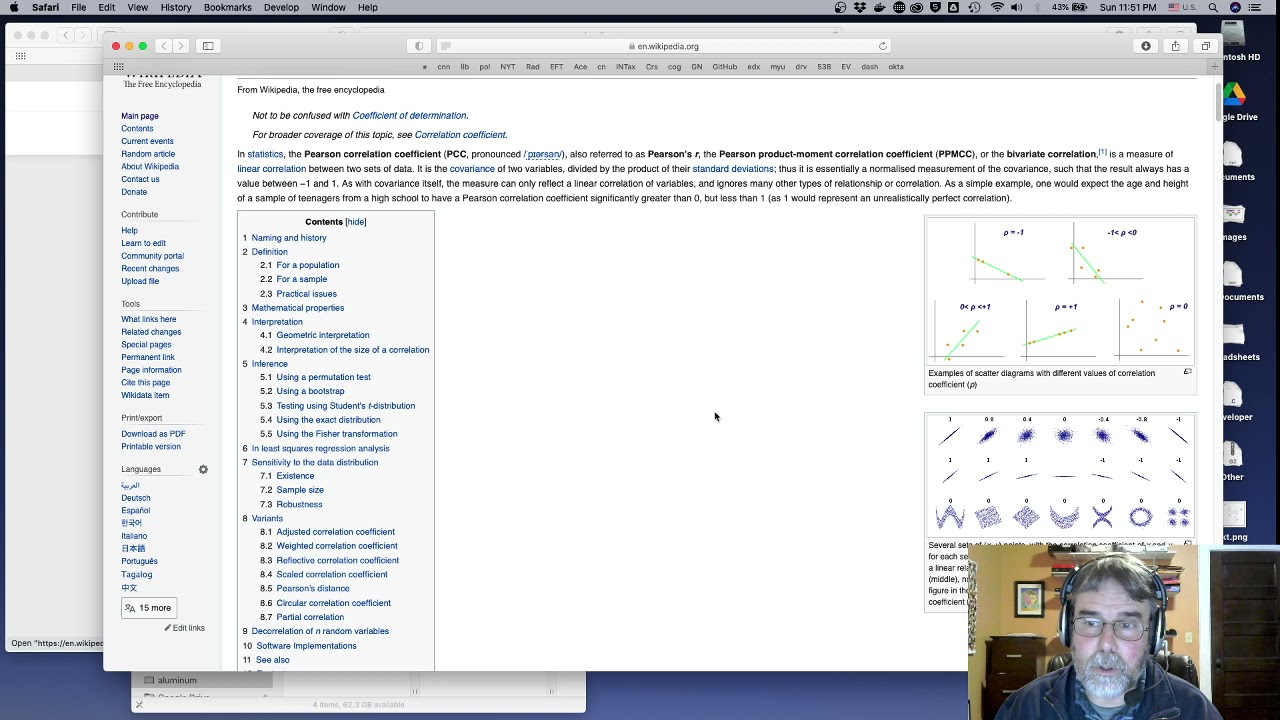This screenshot has width=1280, height=720.
Task: Open Time Machine status in the menu bar
Action: click(975, 8)
